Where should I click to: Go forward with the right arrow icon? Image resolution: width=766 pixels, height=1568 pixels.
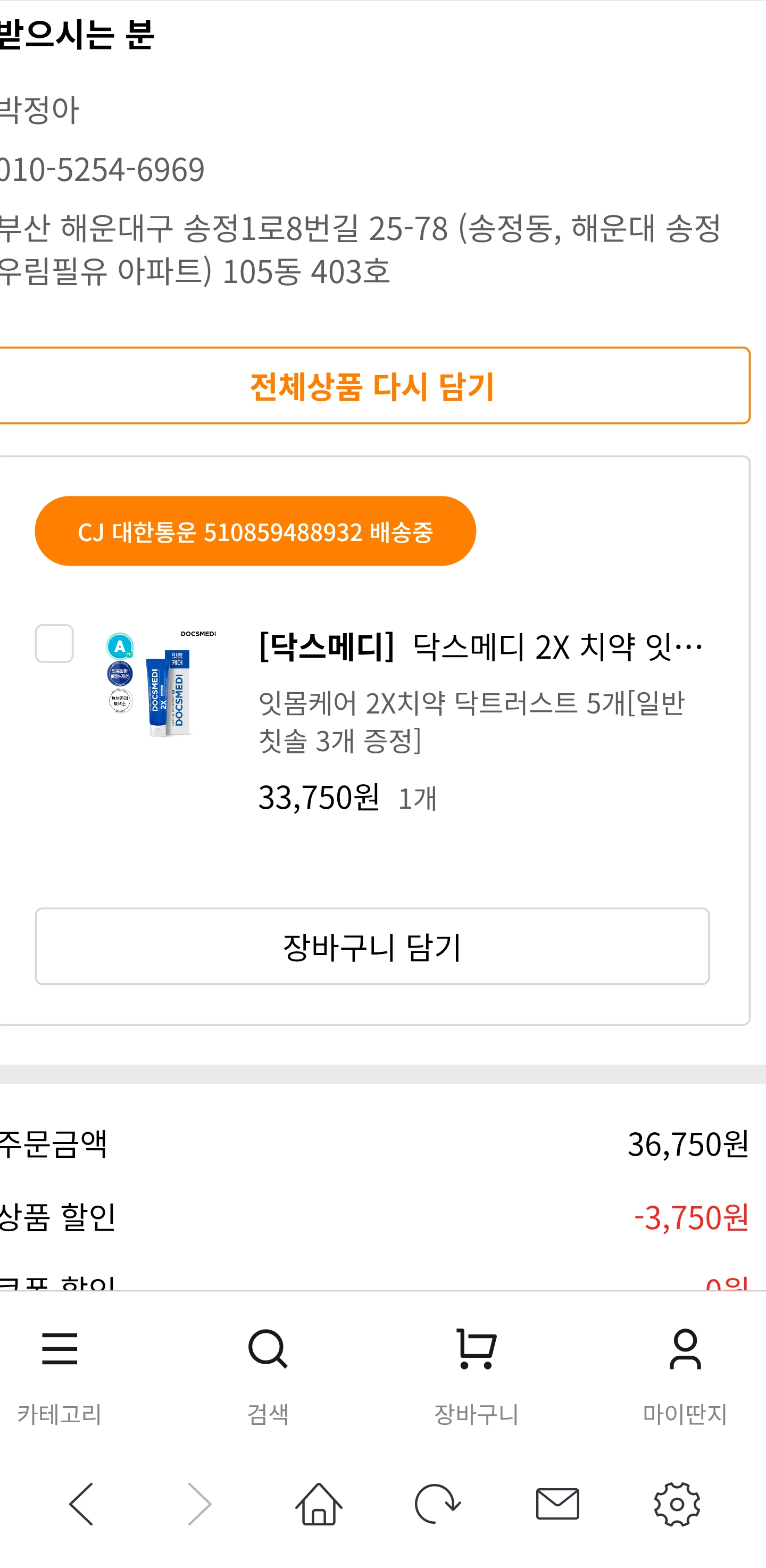(x=199, y=1504)
